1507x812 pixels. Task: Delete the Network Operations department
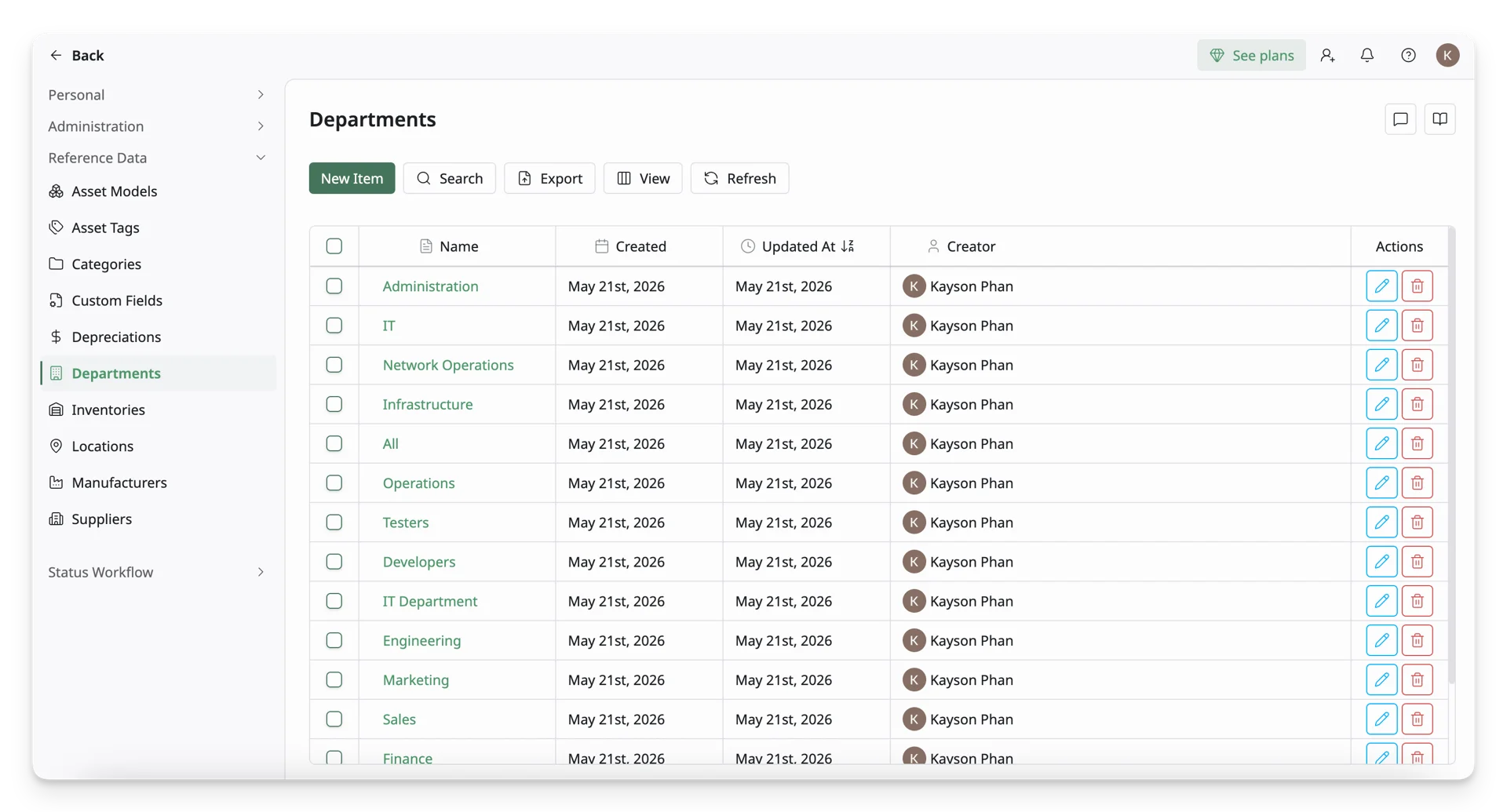(x=1417, y=365)
